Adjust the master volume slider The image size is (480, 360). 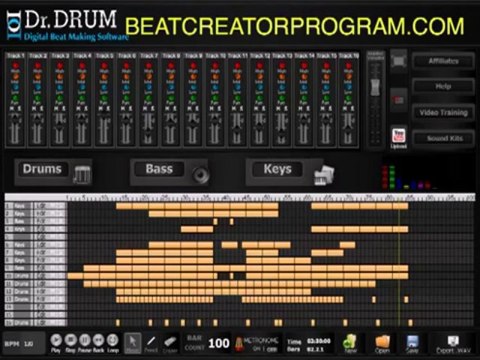click(x=375, y=87)
